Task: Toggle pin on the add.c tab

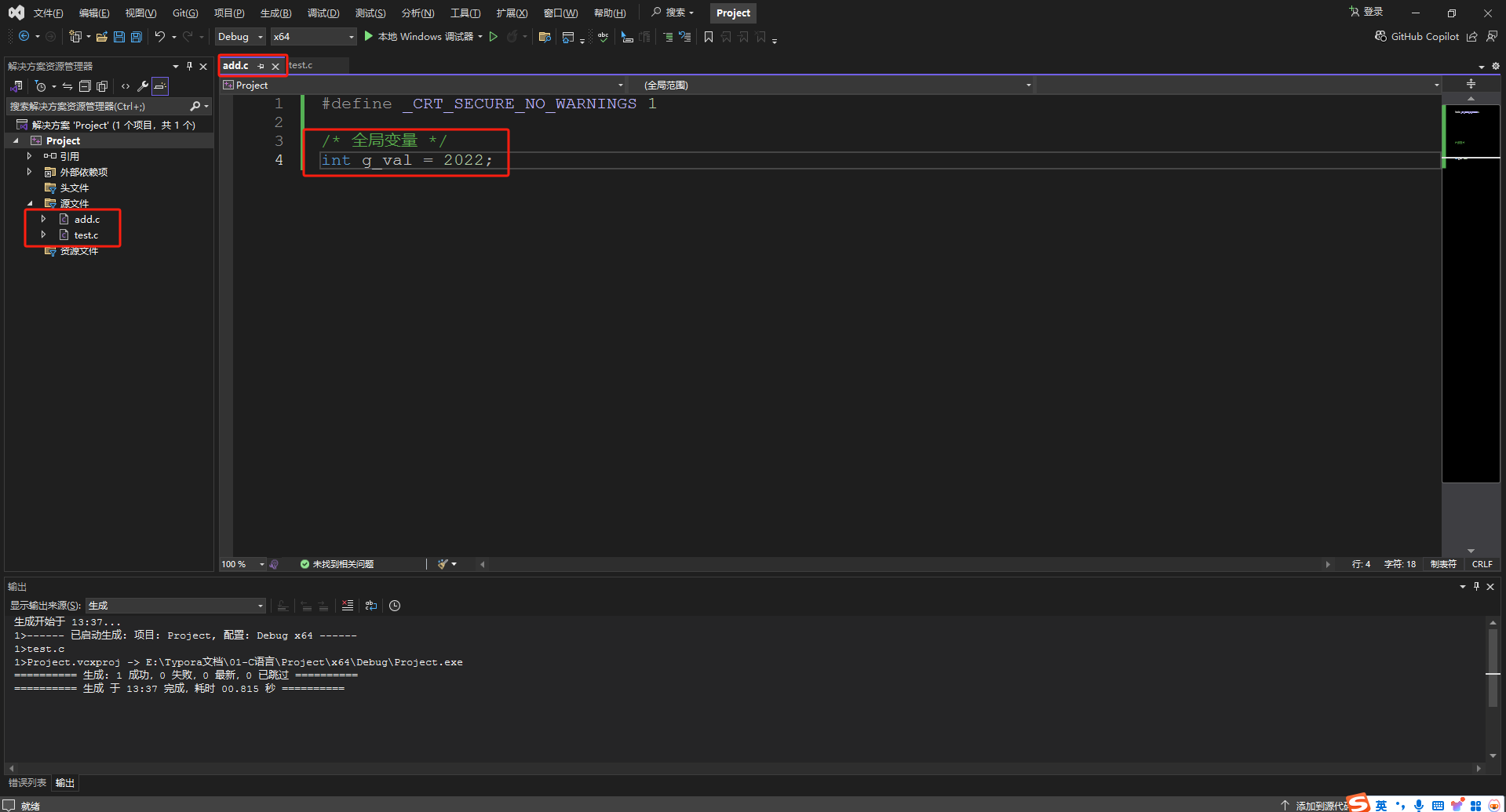Action: pos(261,66)
